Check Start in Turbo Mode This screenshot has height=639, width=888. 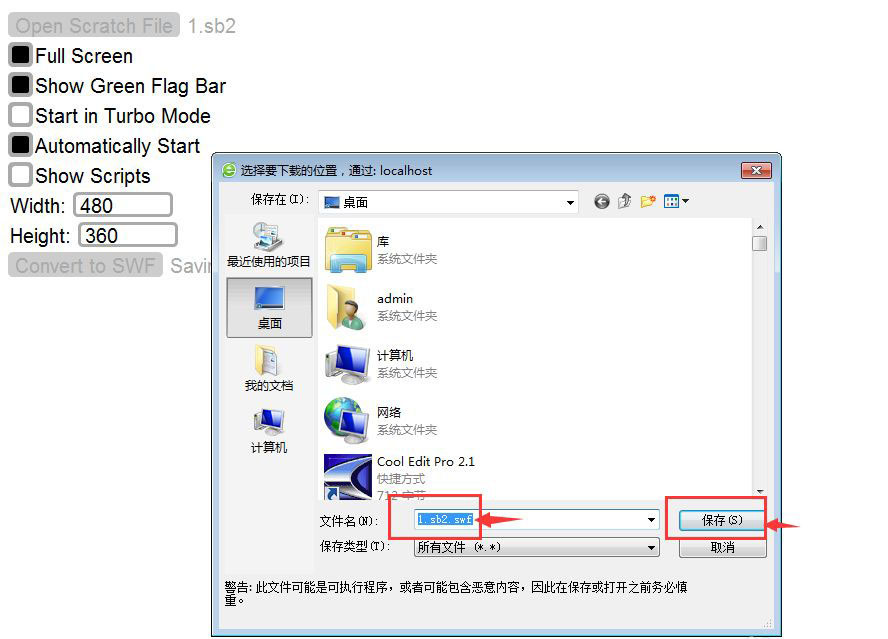coord(18,115)
